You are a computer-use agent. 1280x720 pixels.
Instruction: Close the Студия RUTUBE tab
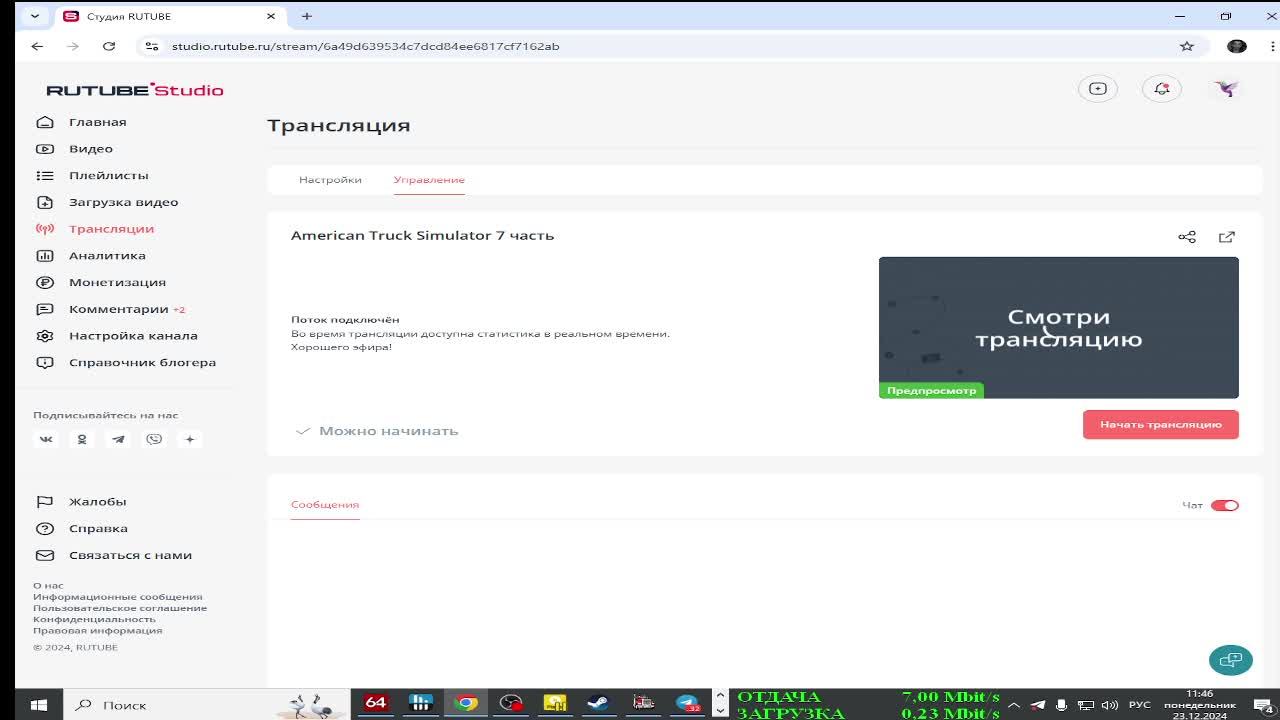pos(271,16)
